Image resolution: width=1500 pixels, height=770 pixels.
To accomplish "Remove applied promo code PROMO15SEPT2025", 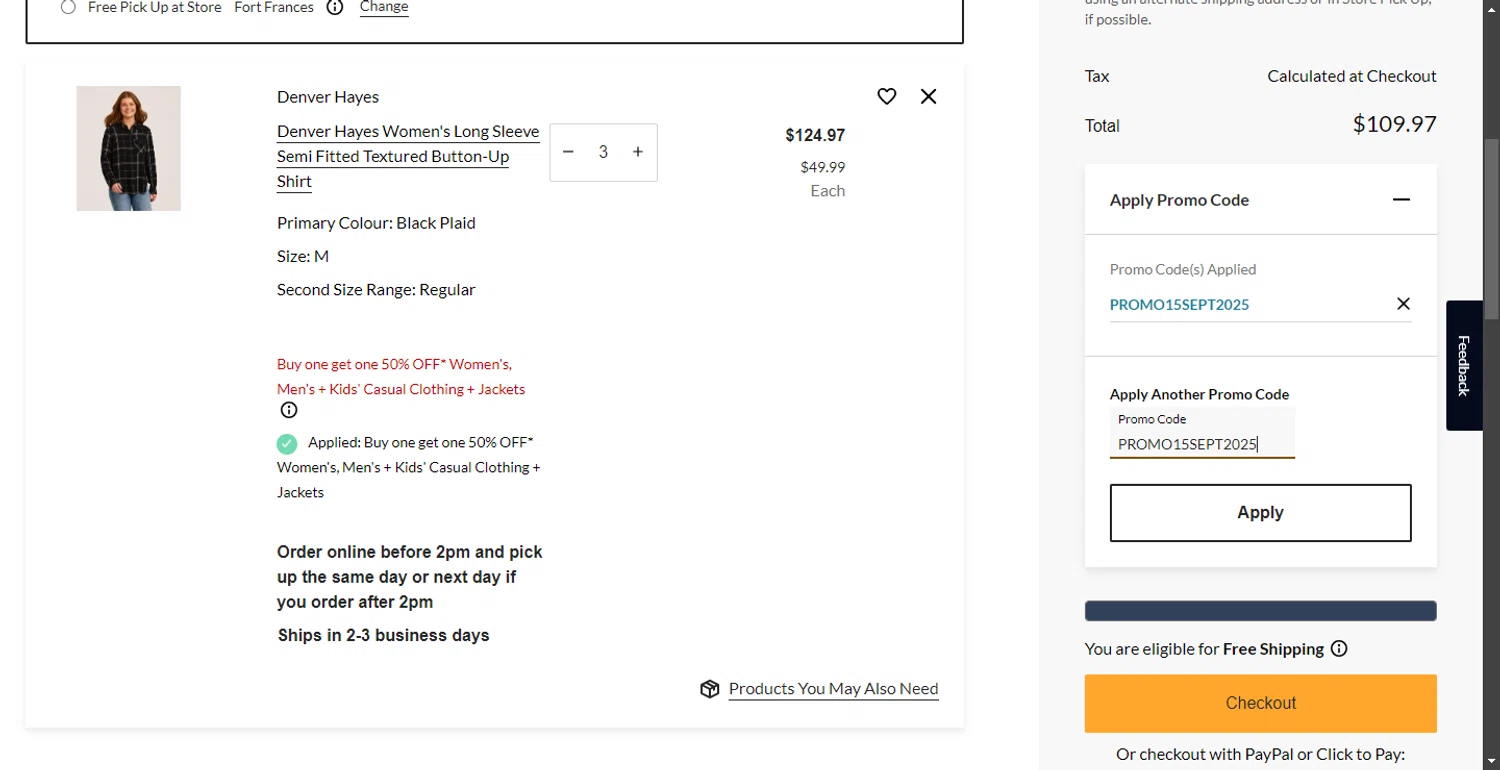I will [x=1403, y=304].
